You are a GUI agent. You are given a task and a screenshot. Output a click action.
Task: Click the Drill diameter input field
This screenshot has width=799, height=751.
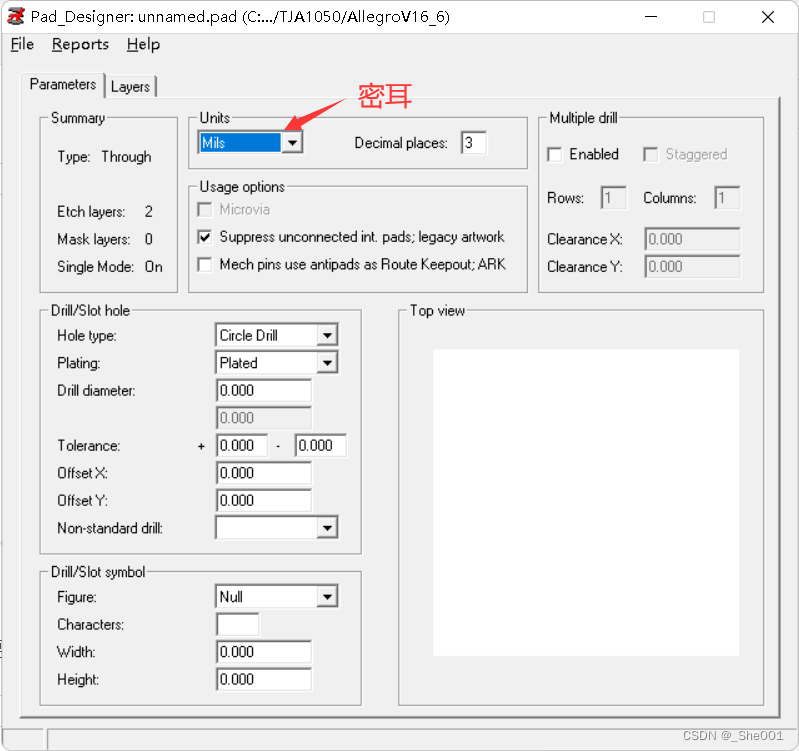[x=264, y=391]
